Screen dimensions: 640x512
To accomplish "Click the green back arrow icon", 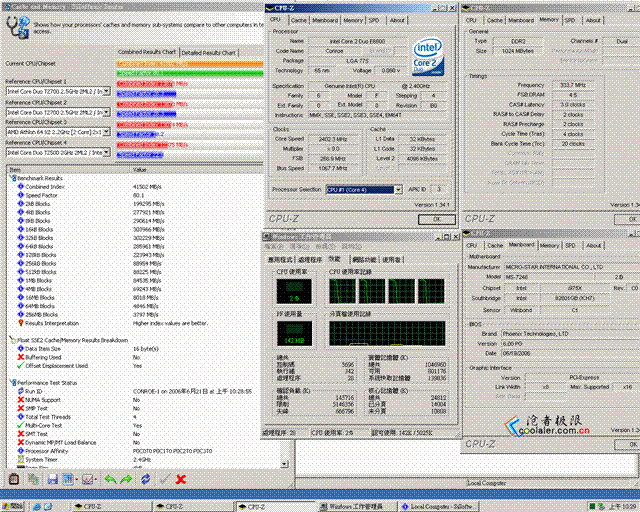I will [x=110, y=479].
